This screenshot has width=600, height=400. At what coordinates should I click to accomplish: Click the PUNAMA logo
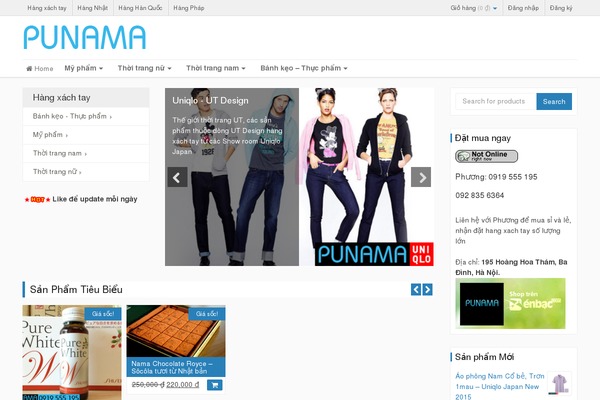[x=85, y=38]
